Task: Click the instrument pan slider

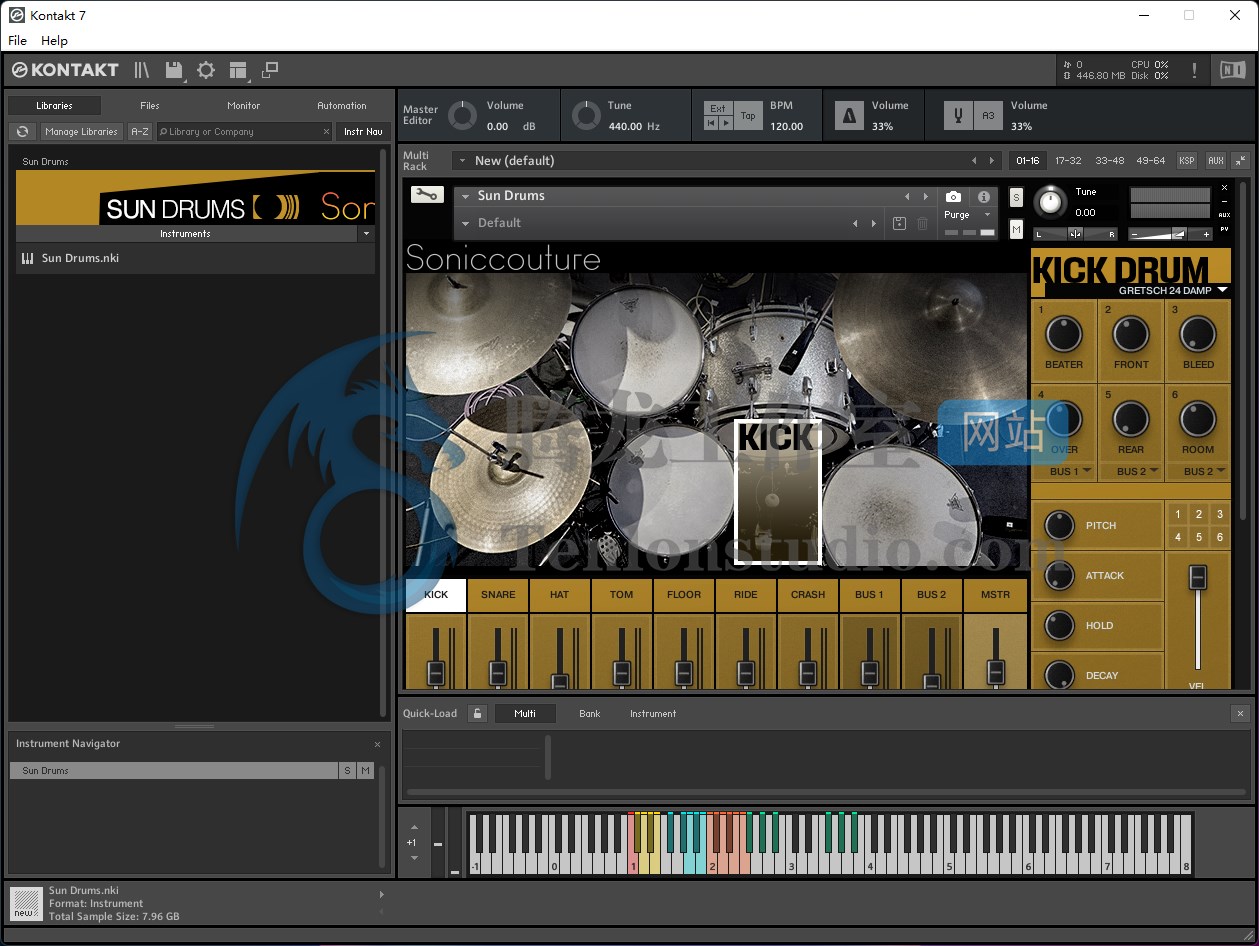Action: 1075,233
